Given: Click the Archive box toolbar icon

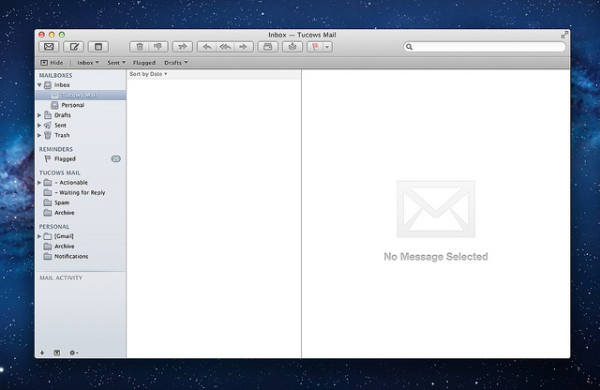Looking at the screenshot, I should [x=268, y=47].
